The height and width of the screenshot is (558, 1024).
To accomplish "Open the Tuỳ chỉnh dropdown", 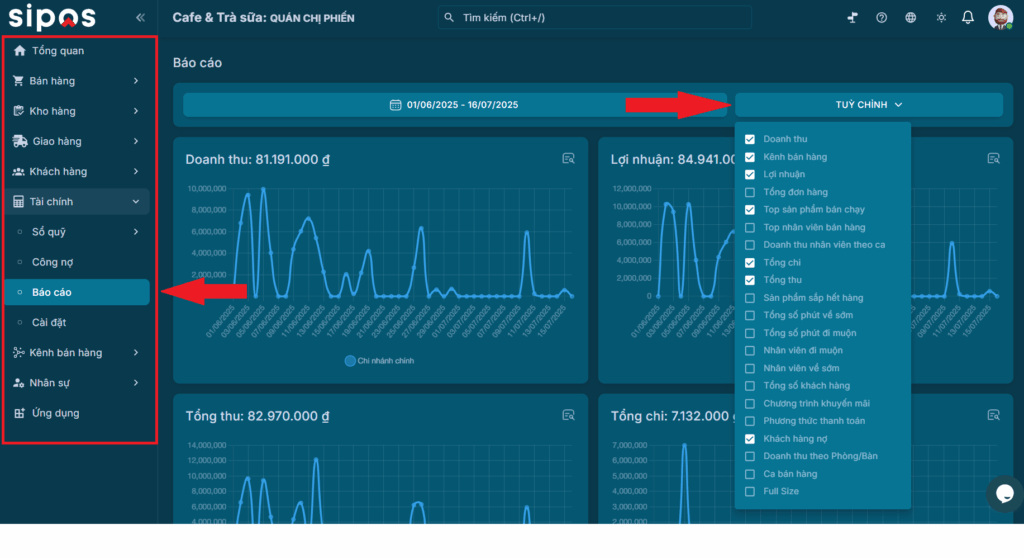I will pos(868,105).
